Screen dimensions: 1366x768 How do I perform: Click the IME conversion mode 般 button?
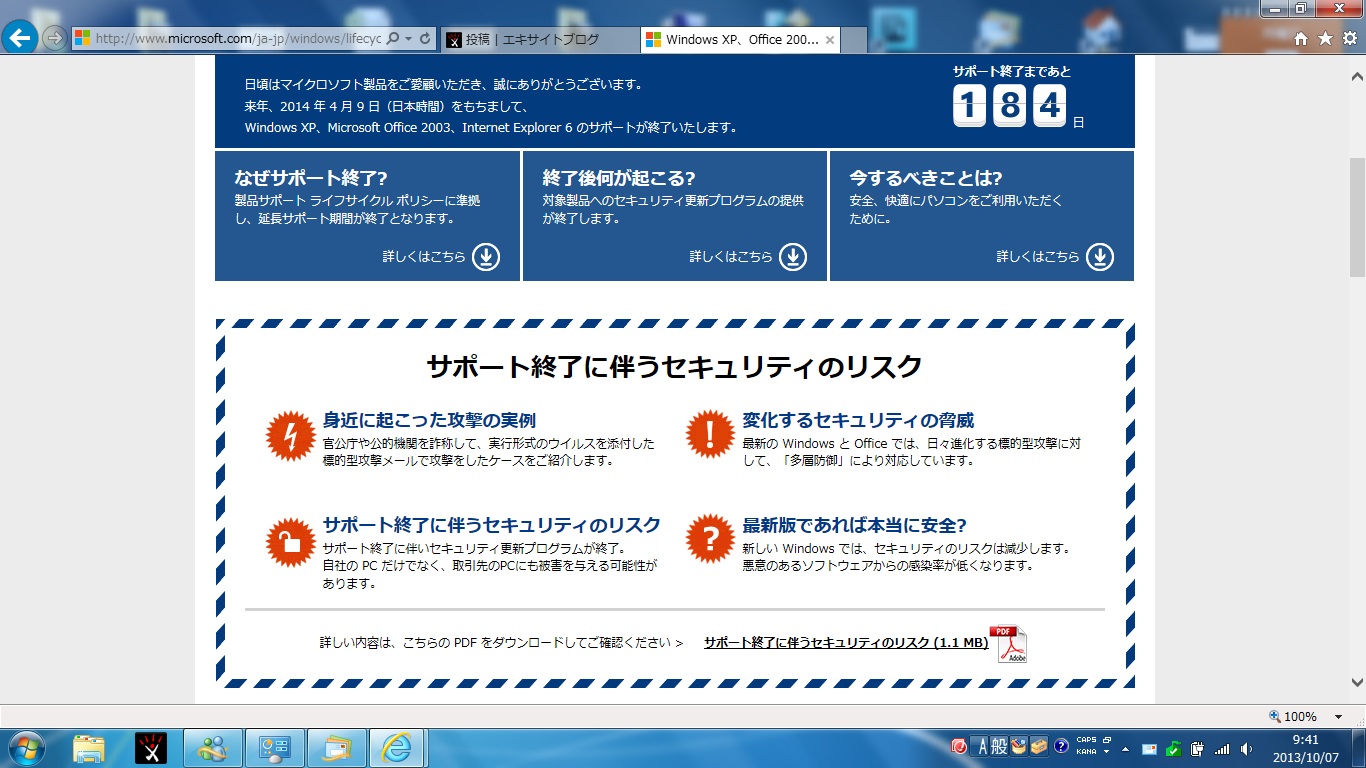999,746
